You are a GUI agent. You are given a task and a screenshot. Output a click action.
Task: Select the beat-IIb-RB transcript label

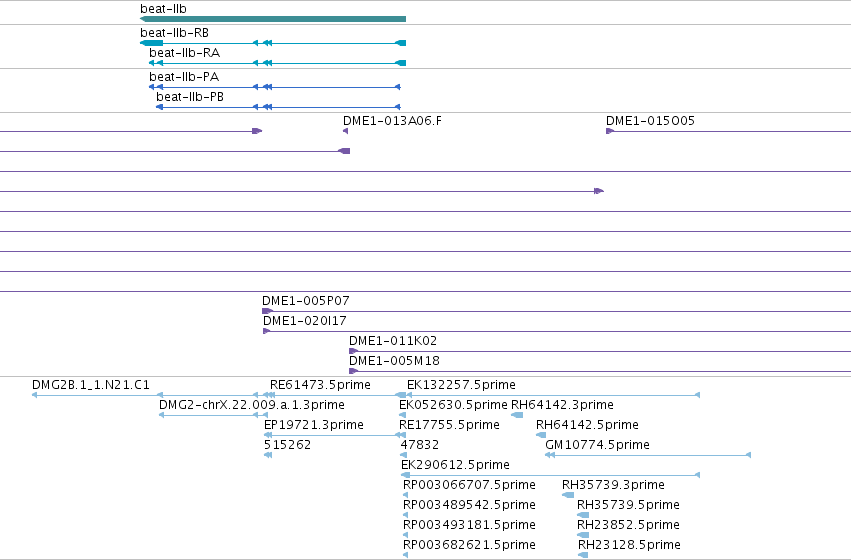coord(174,33)
